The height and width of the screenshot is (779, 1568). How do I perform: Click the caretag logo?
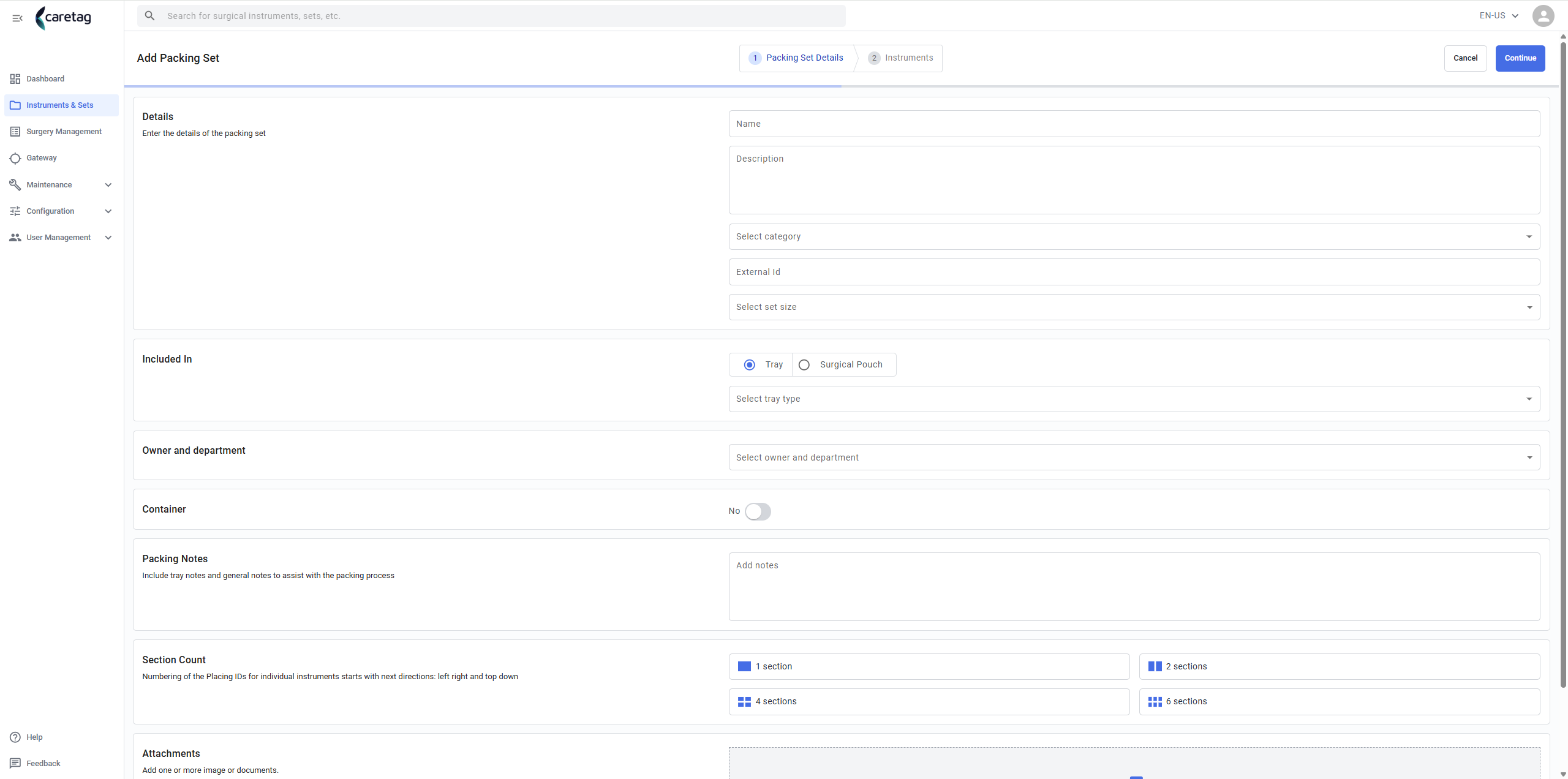tap(64, 18)
